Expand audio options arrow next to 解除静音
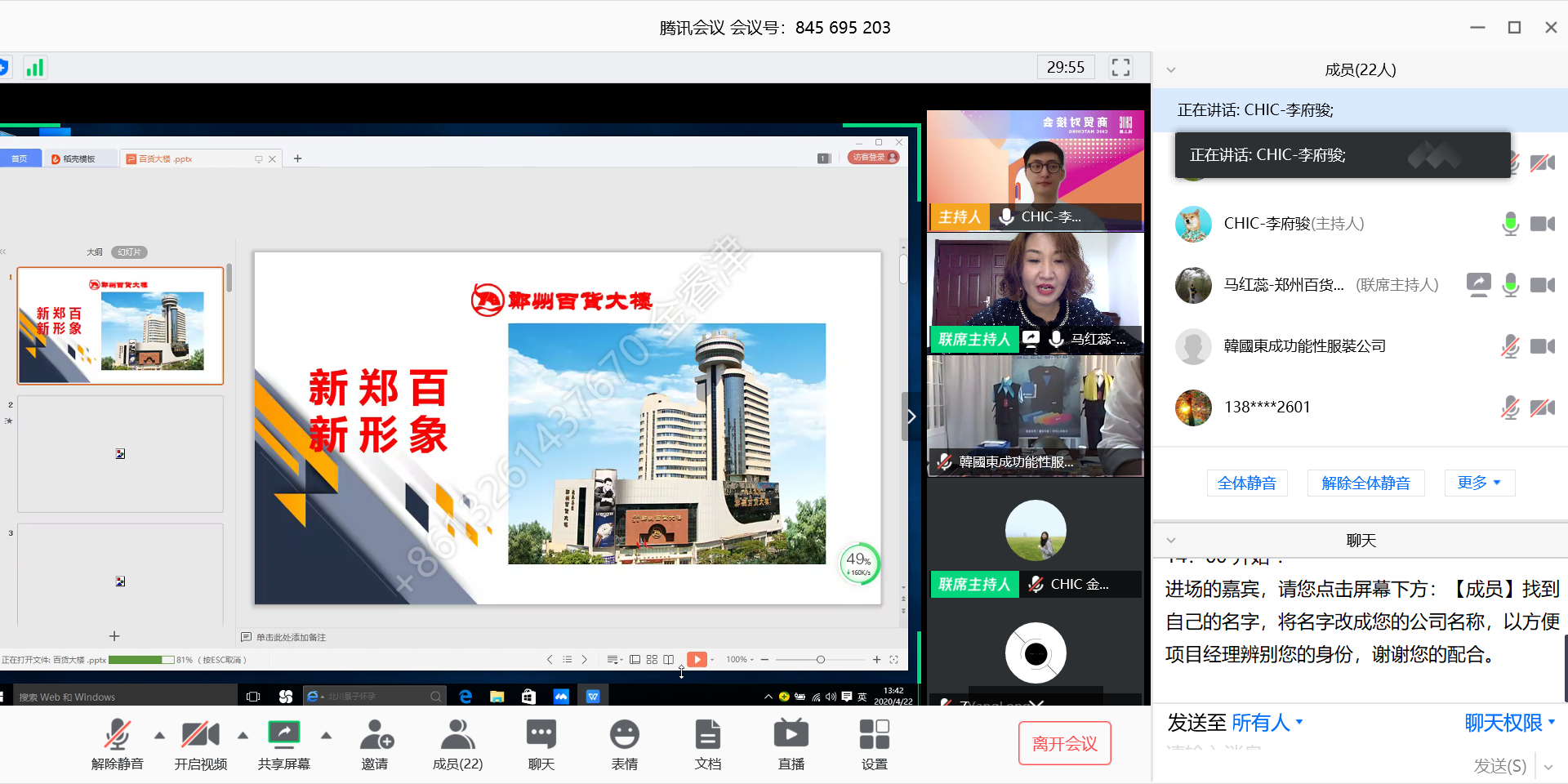The height and width of the screenshot is (784, 1568). tap(159, 735)
